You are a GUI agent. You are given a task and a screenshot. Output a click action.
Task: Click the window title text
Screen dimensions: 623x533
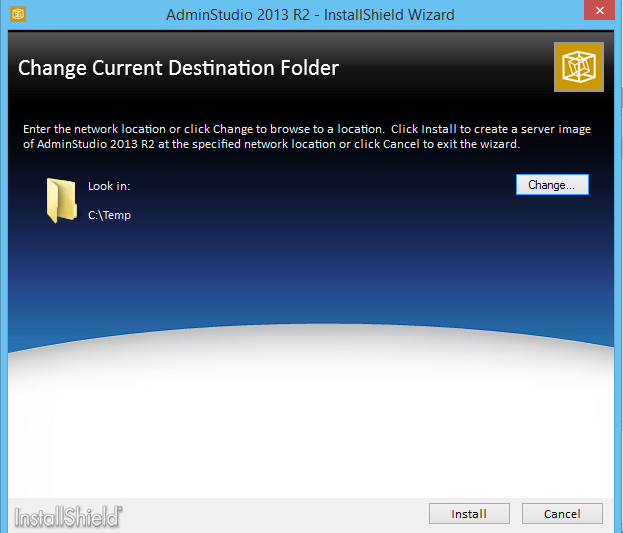click(x=310, y=15)
